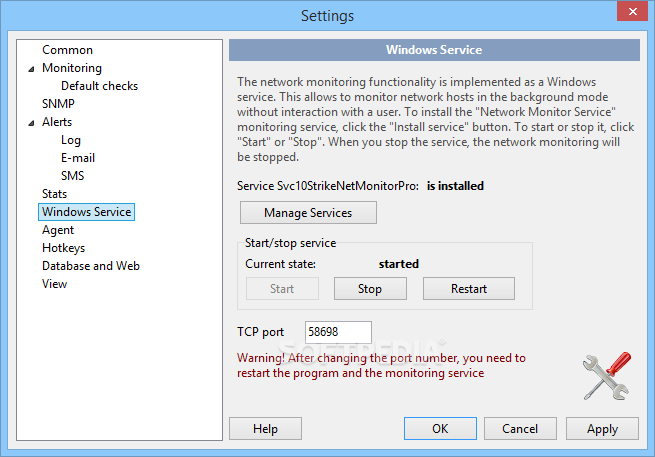655x457 pixels.
Task: Select Common in settings tree
Action: pos(67,50)
